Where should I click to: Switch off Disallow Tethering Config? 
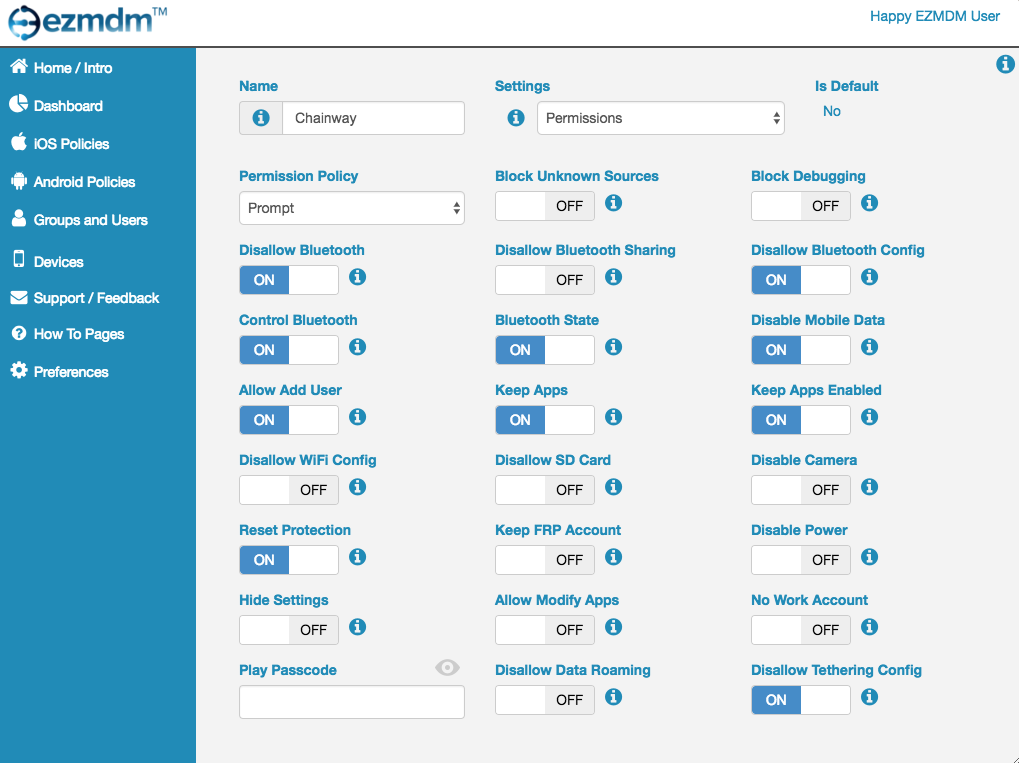801,700
